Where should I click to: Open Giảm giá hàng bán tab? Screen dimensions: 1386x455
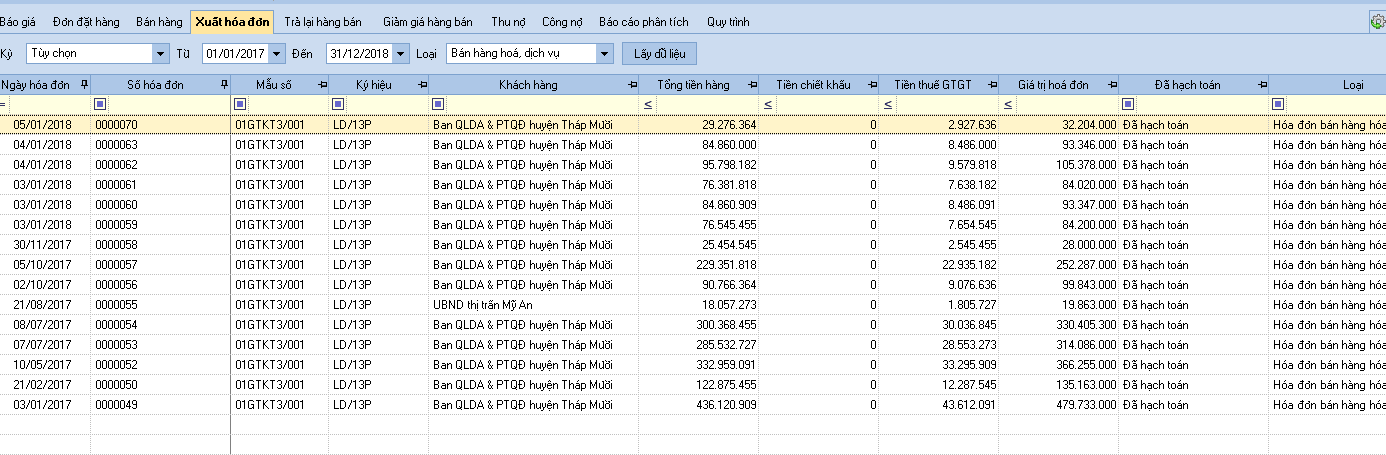click(x=428, y=21)
